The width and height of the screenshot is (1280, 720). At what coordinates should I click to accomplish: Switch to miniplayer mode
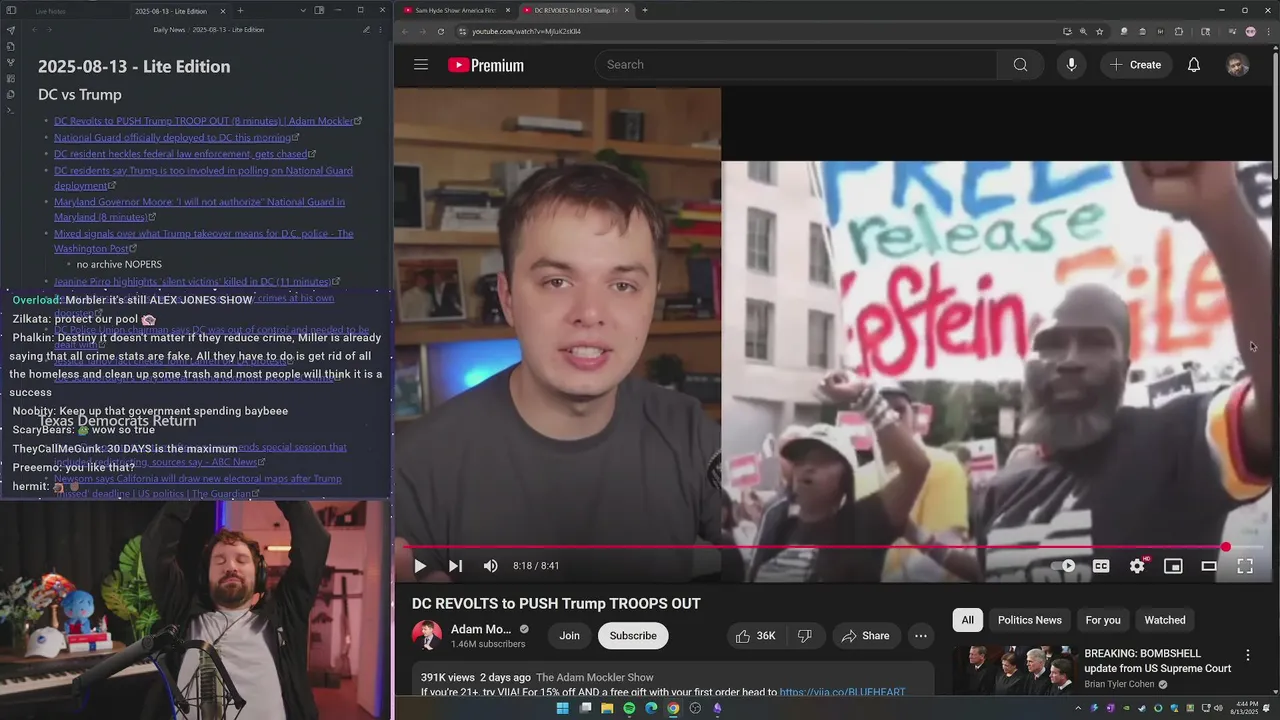(1173, 566)
